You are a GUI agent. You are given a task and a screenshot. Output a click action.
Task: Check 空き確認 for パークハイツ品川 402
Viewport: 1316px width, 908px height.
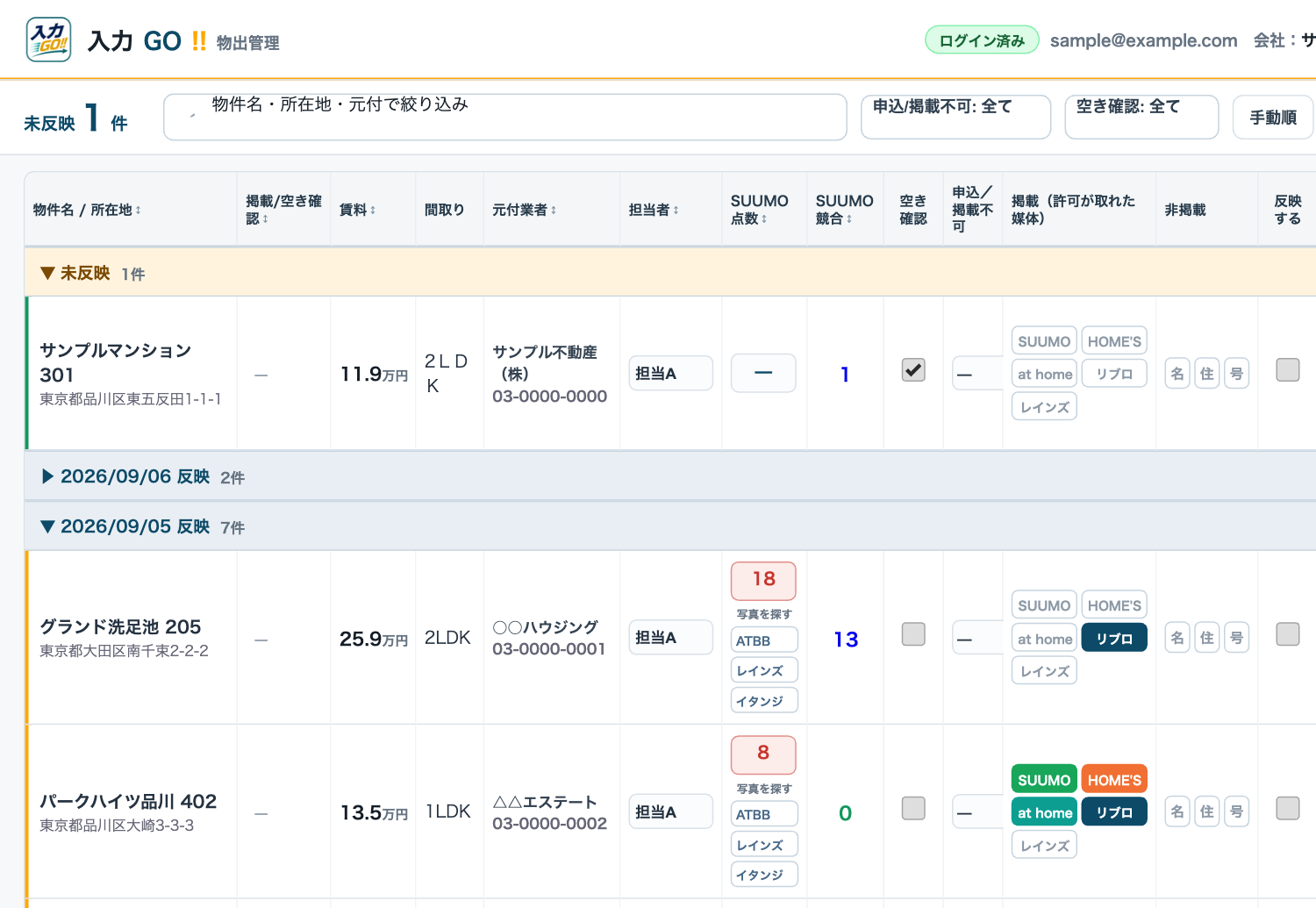coord(913,808)
